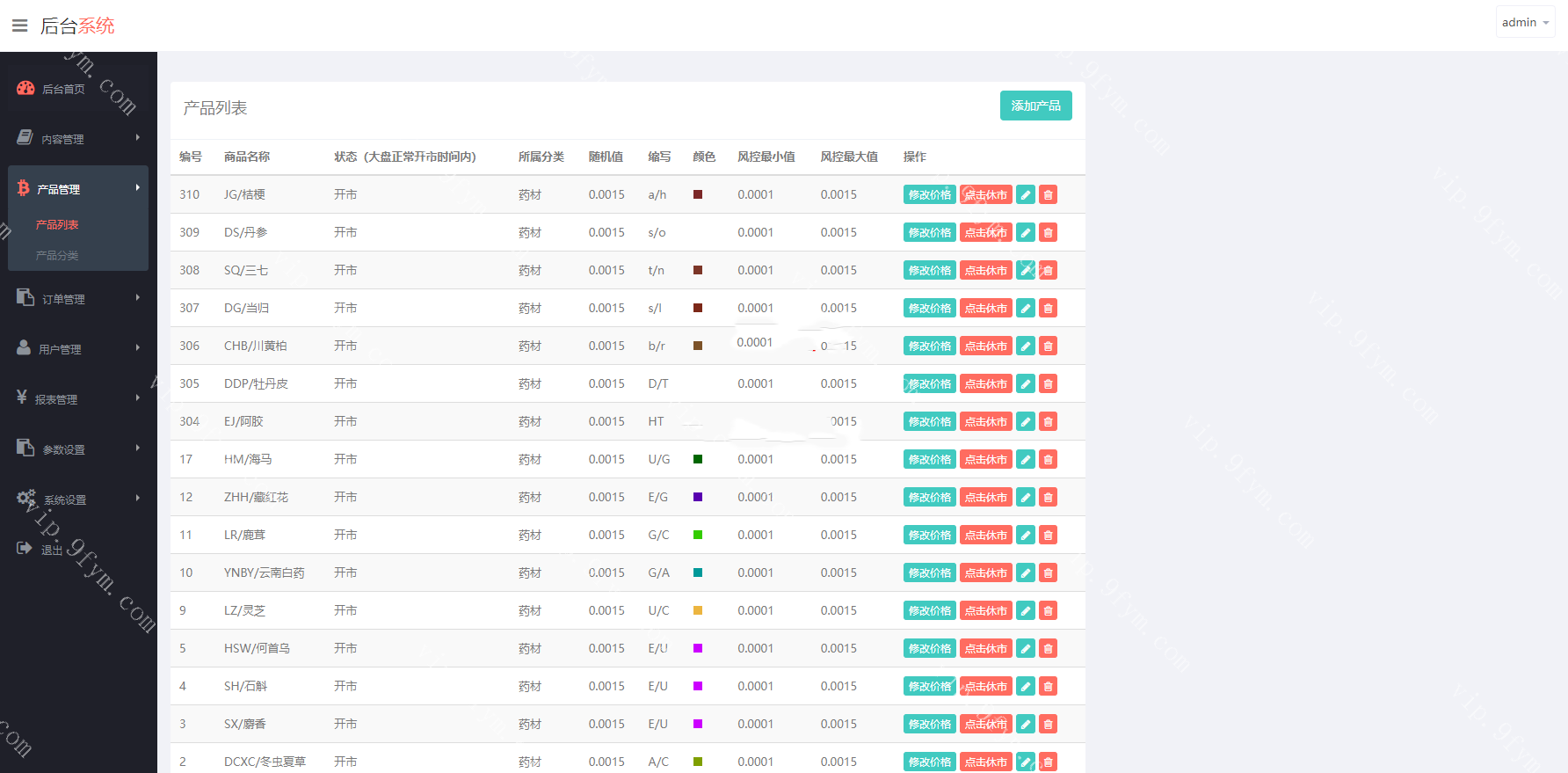Click trash icon for LR/鹿茸 row
This screenshot has height=773, width=1568.
coord(1048,535)
